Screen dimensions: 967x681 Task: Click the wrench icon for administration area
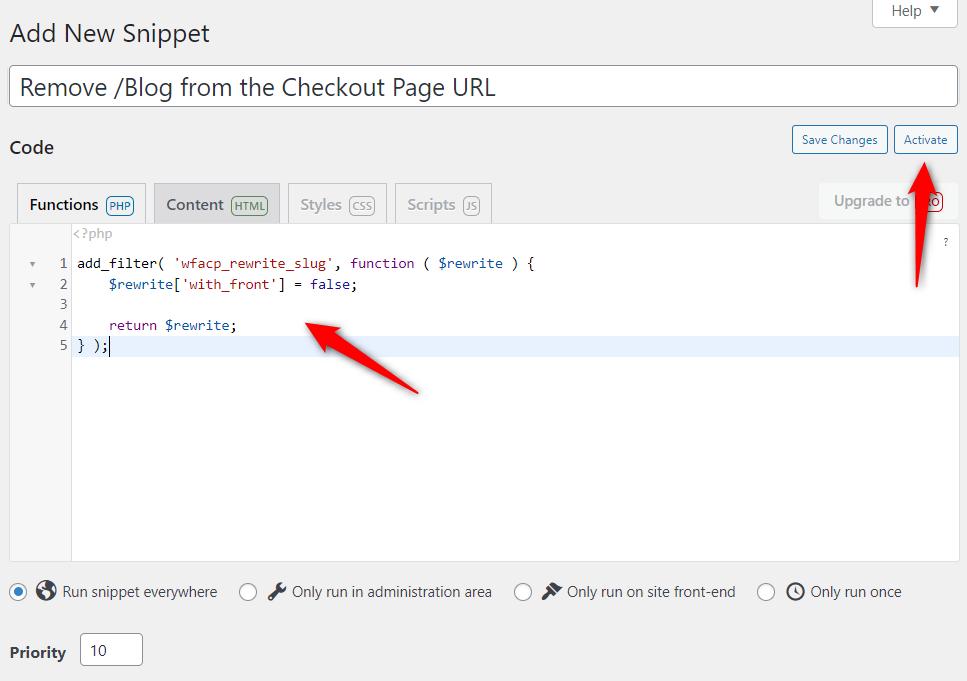point(277,591)
